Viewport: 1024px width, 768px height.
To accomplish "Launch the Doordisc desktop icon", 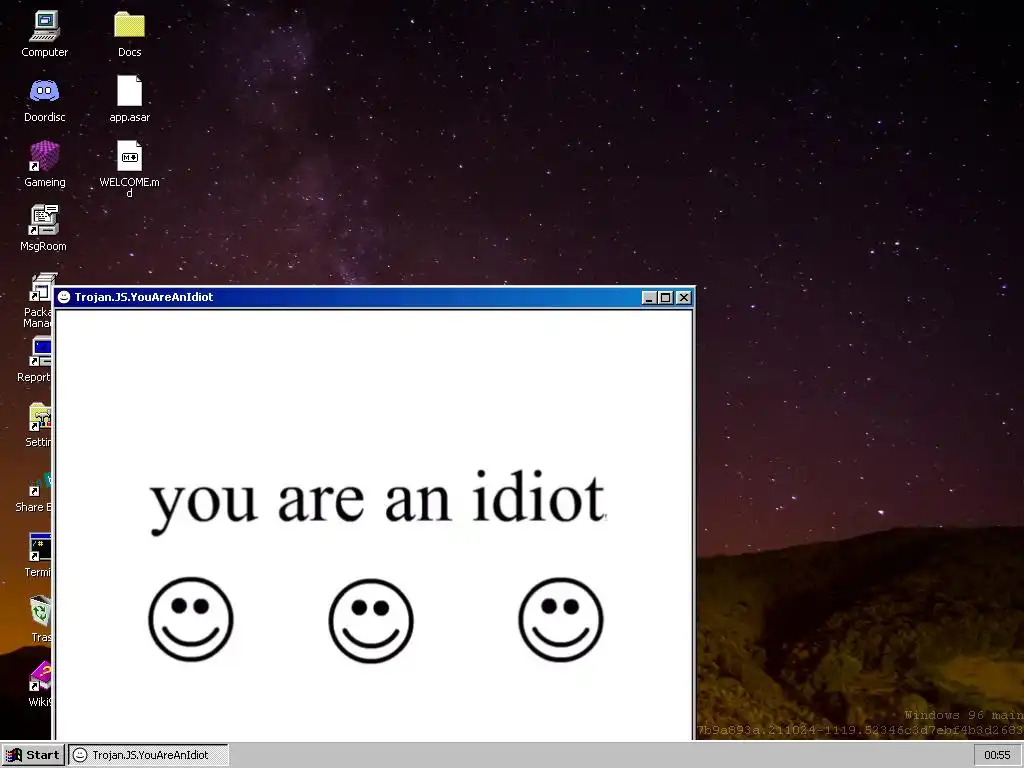I will click(44, 91).
